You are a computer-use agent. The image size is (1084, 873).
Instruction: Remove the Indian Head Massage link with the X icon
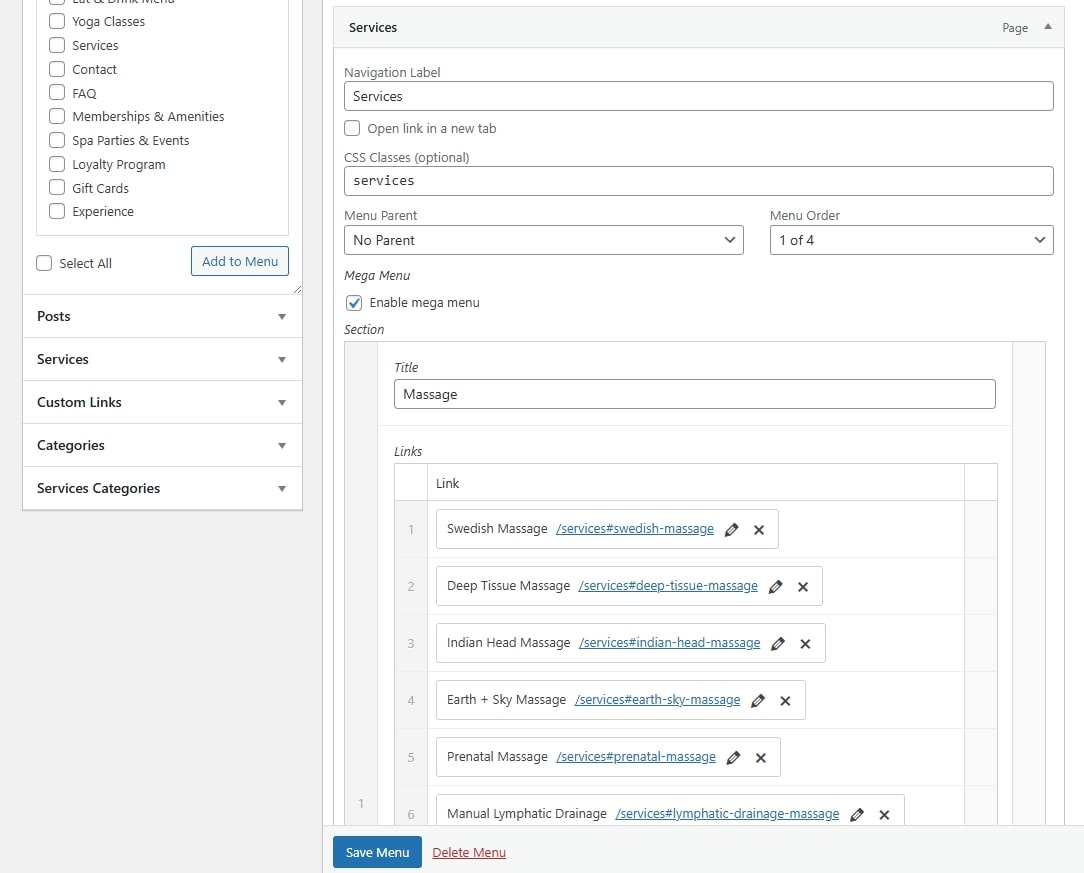click(805, 644)
